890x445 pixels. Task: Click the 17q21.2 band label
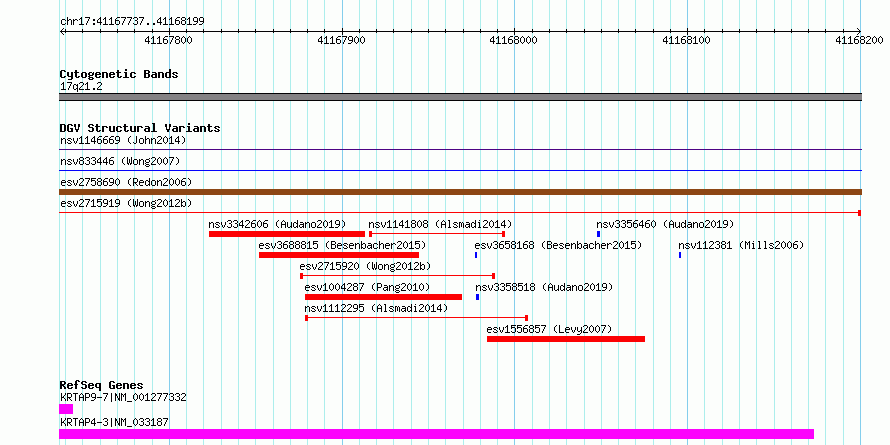pyautogui.click(x=81, y=87)
